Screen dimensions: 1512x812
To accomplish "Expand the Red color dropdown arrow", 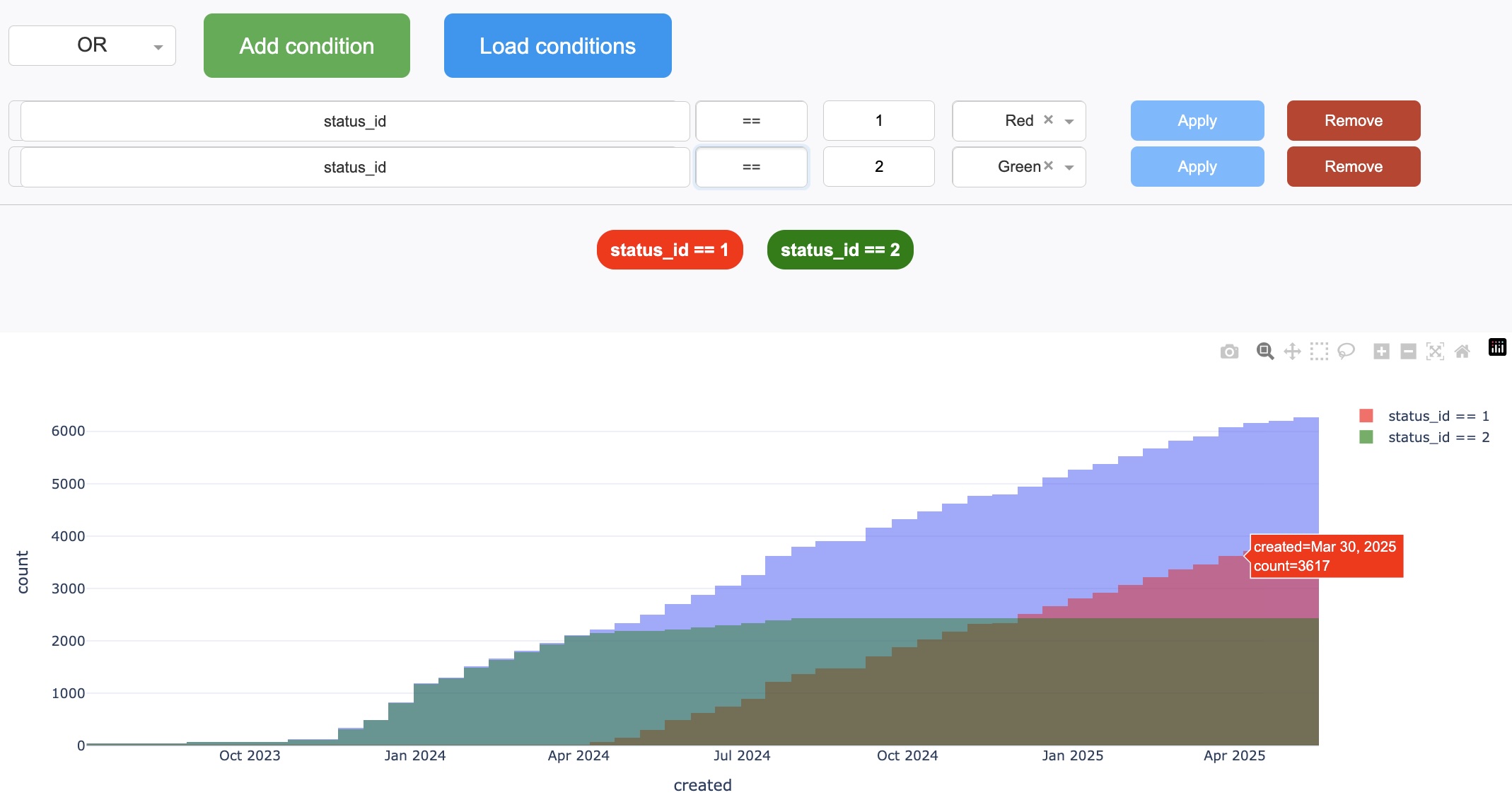I will pos(1069,122).
